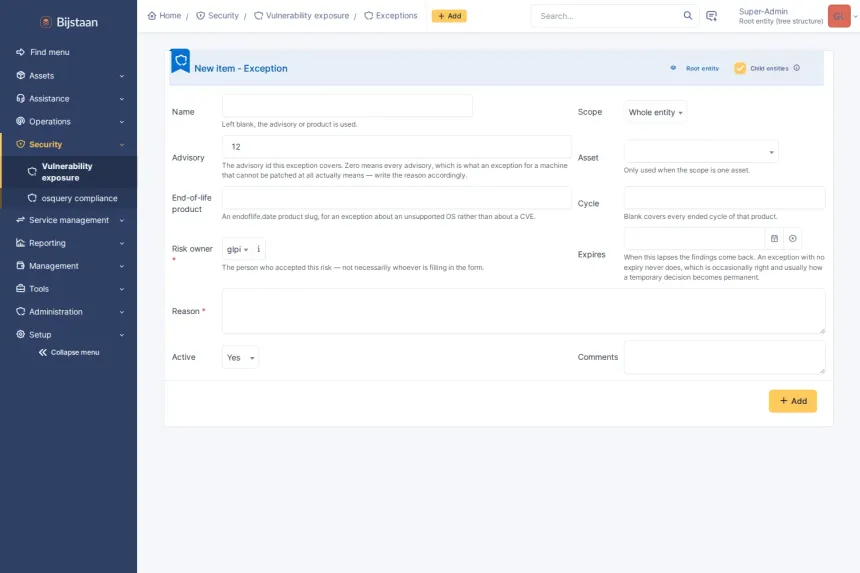
Task: Open osquery compliance submenu item
Action: point(69,198)
